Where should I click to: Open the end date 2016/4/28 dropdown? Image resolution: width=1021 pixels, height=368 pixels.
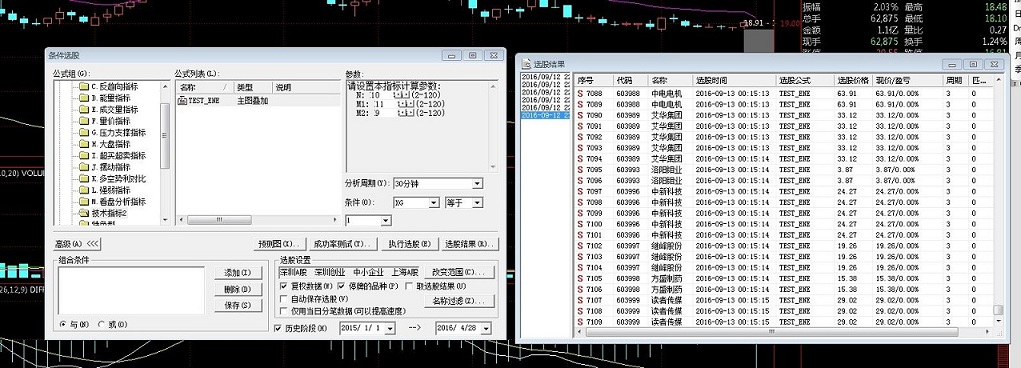pos(485,329)
